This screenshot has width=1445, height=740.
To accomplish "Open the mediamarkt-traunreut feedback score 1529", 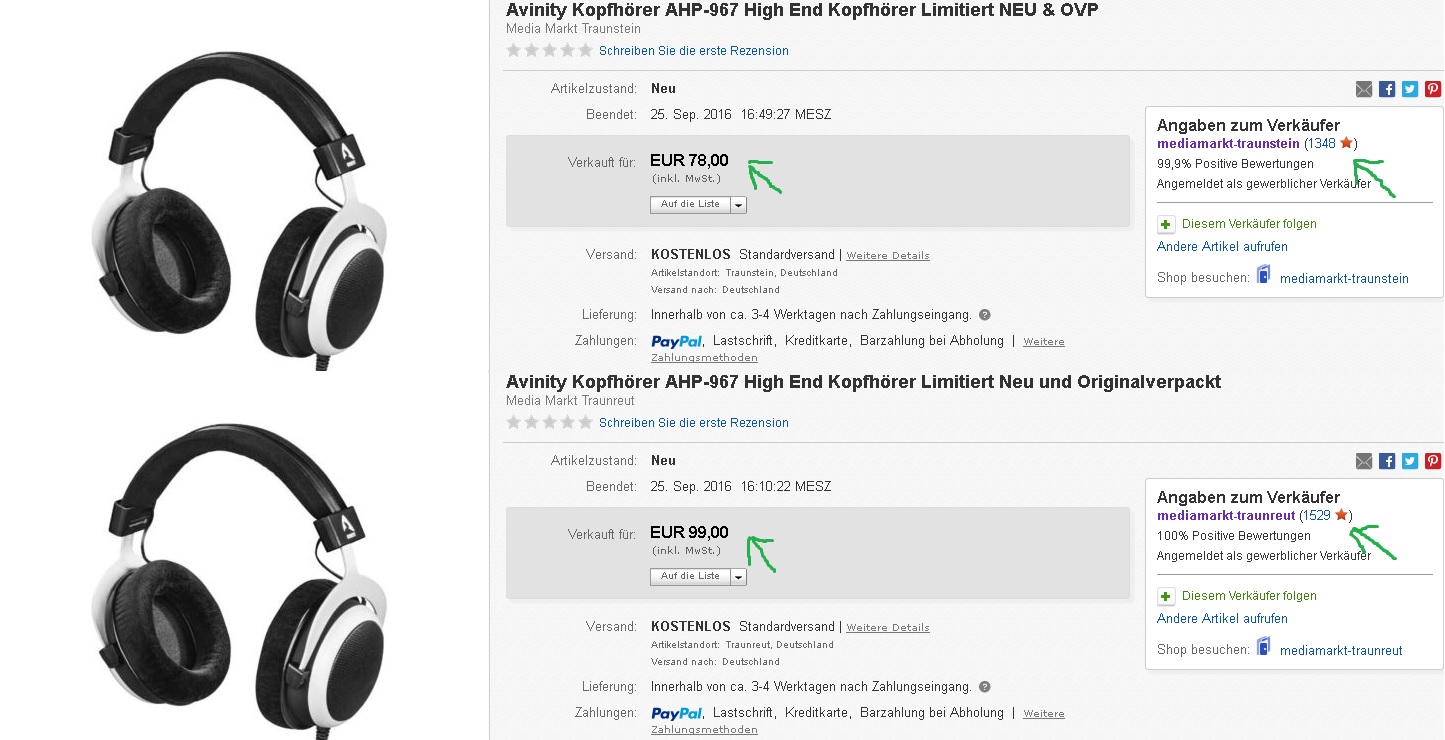I will pos(1315,516).
